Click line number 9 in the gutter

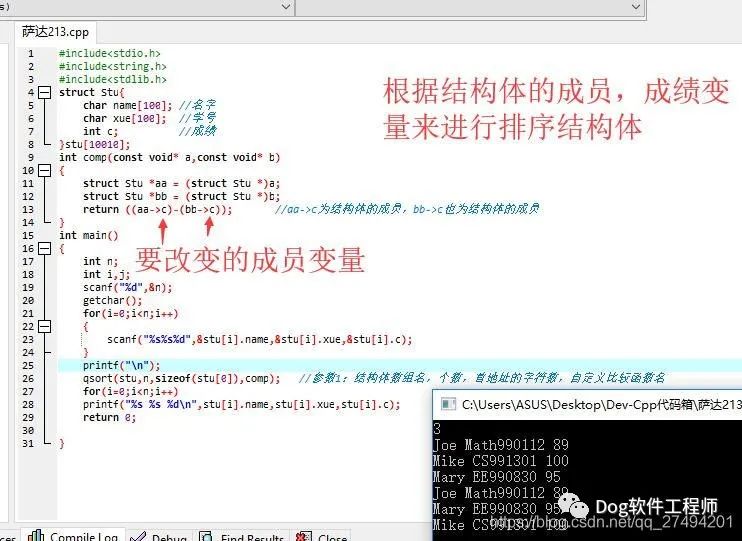point(30,158)
